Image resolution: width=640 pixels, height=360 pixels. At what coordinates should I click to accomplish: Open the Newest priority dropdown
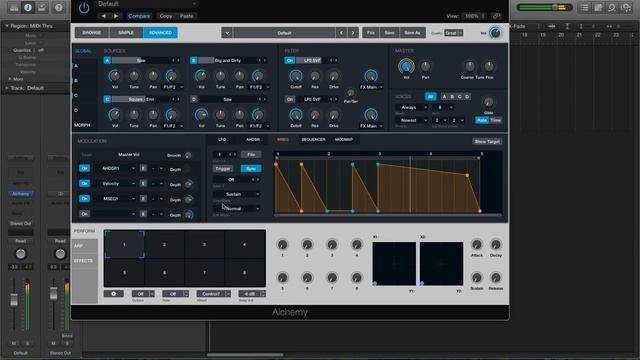(x=412, y=120)
